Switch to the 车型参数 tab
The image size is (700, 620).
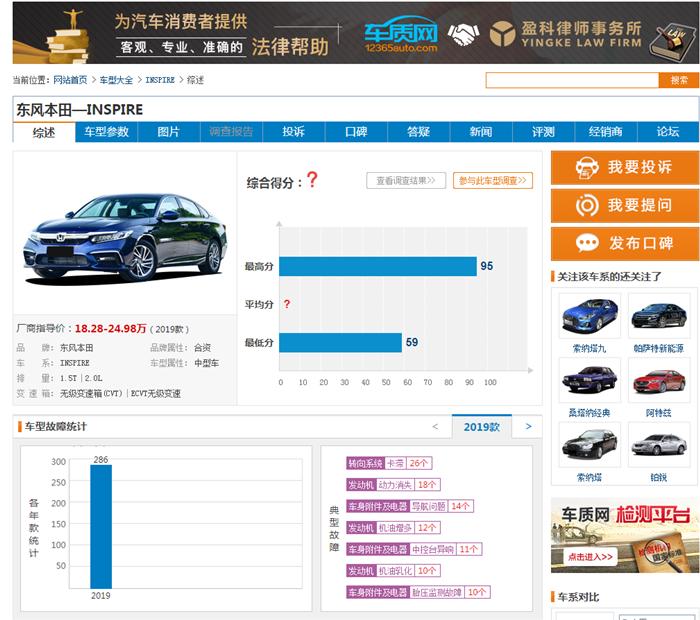[x=107, y=132]
